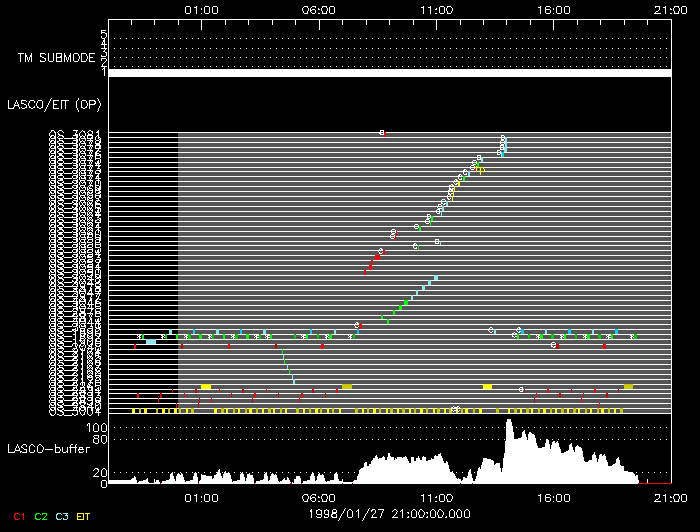Click the OS_3004 row label

tap(75, 411)
